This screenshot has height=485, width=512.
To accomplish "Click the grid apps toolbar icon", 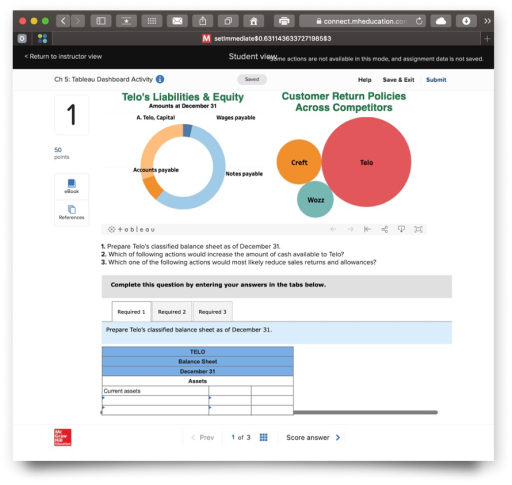I will (x=152, y=21).
